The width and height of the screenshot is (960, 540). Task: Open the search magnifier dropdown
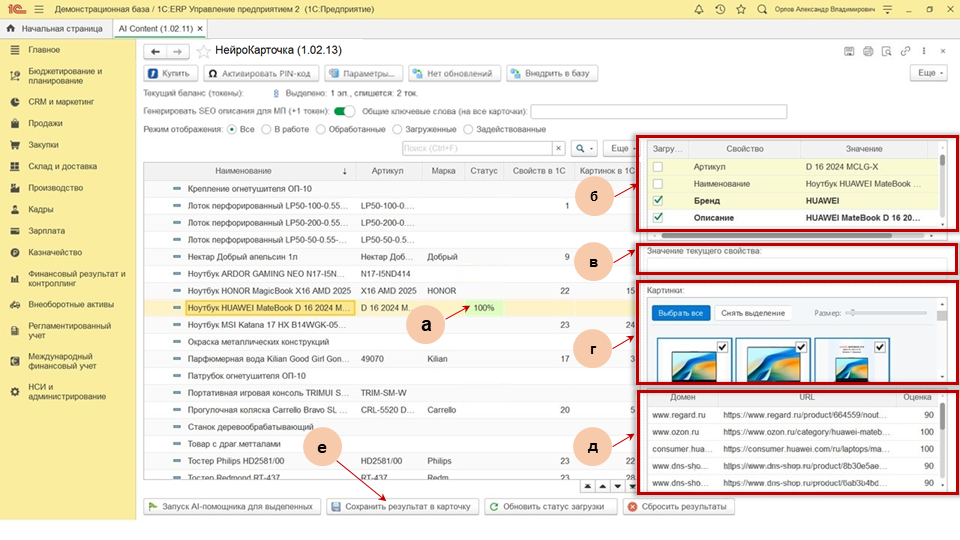pos(583,148)
